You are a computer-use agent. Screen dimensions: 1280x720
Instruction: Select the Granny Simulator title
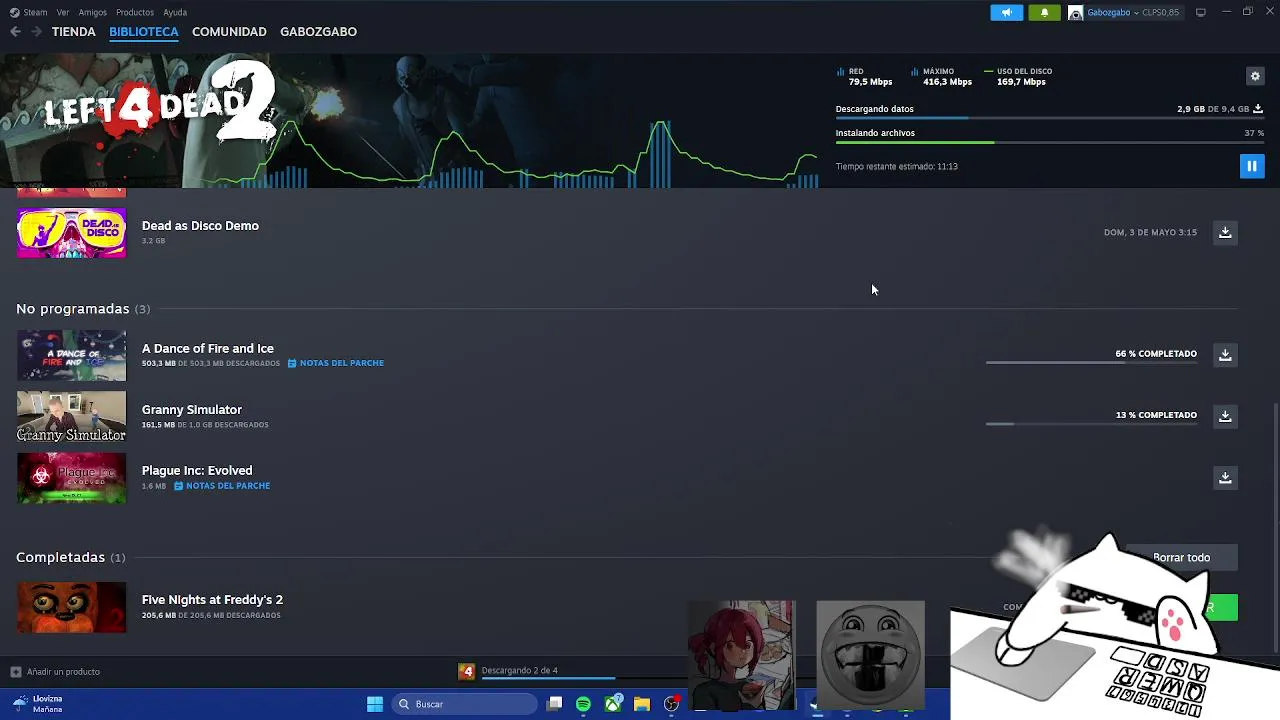pos(192,410)
